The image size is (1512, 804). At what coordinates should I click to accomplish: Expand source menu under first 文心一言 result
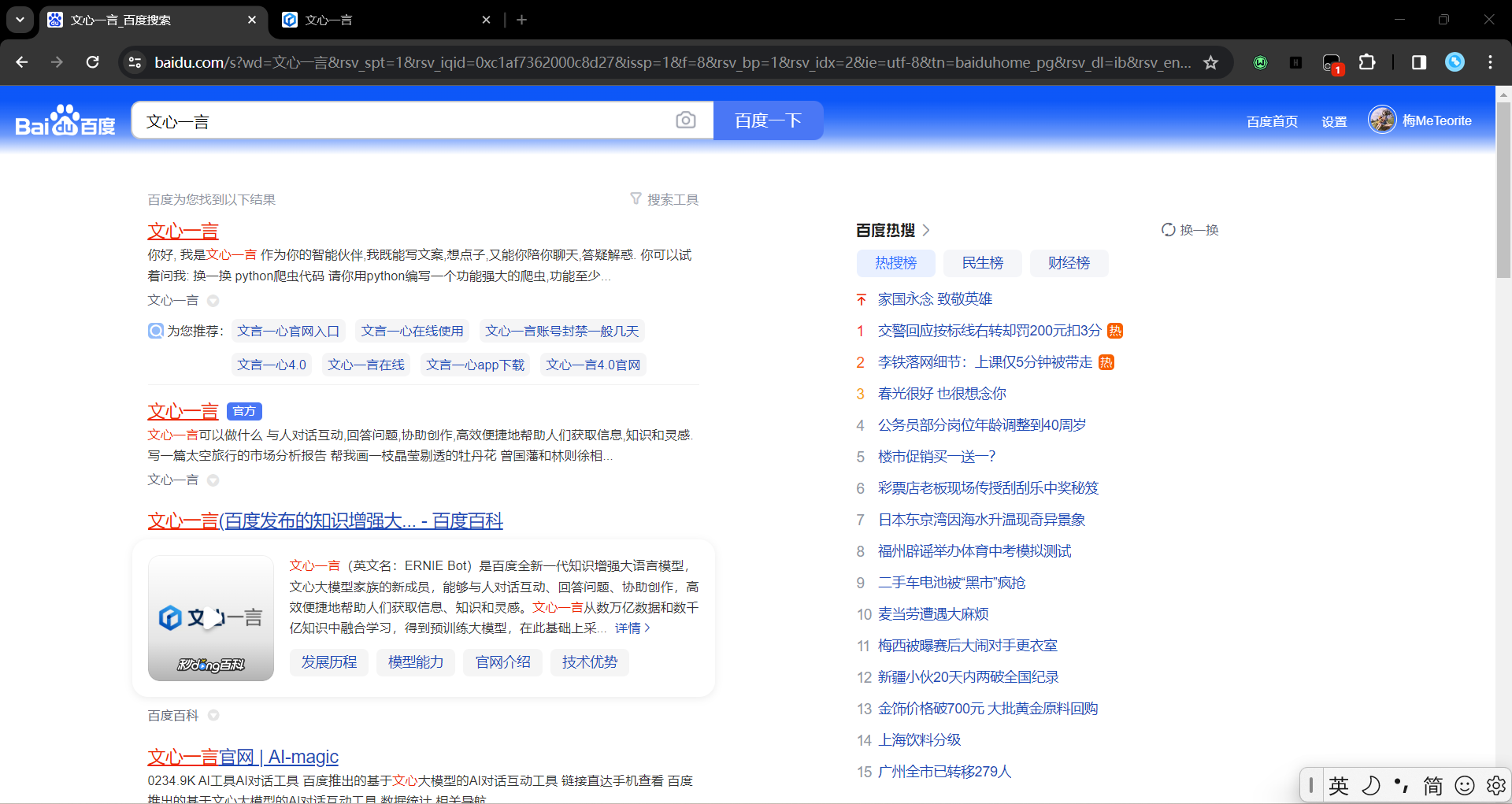coord(213,301)
